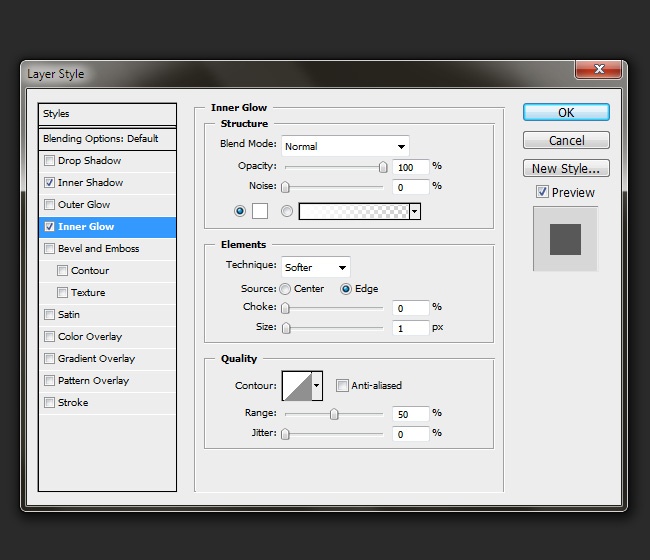Enable the Drop Shadow checkbox

click(49, 160)
